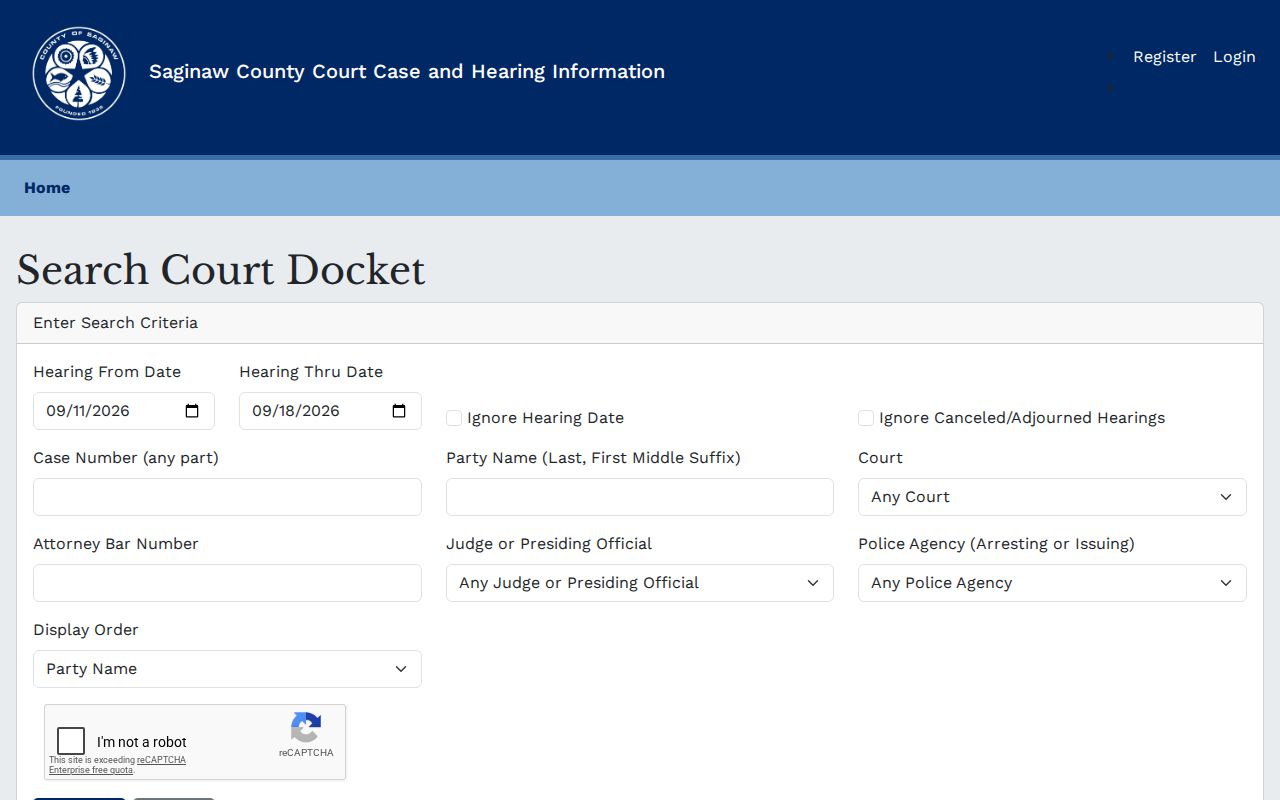Follow the reCAPTCHA Enterprise free quota link
This screenshot has width=1280, height=800.
click(x=117, y=765)
